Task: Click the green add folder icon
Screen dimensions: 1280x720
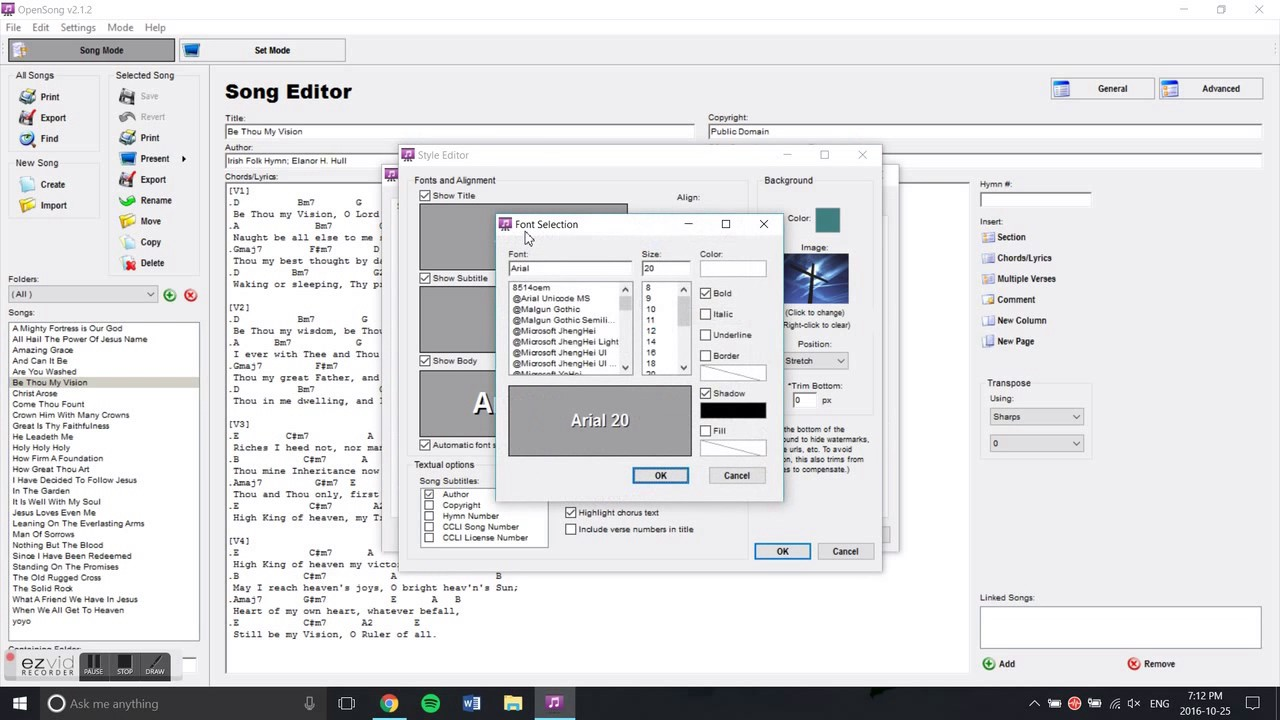Action: 170,295
